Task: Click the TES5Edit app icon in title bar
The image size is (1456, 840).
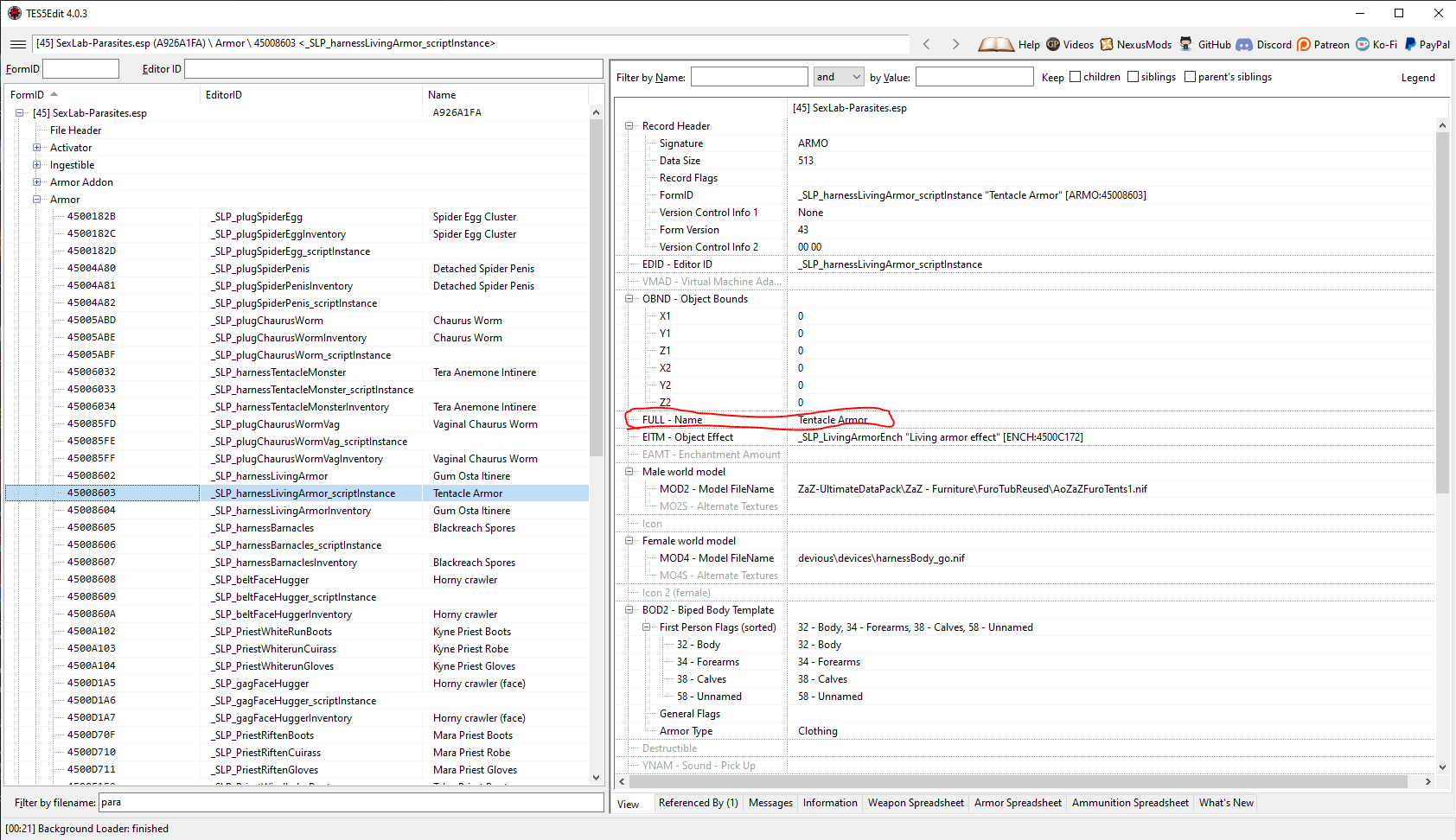Action: click(x=14, y=13)
